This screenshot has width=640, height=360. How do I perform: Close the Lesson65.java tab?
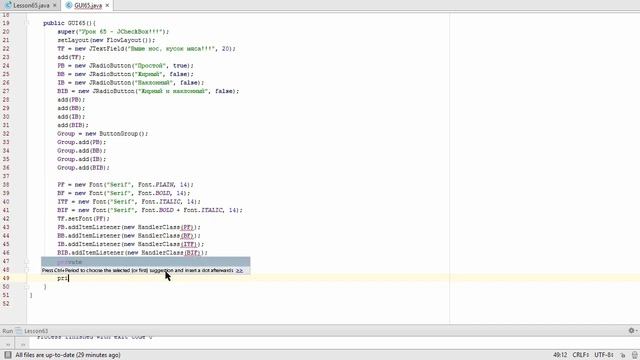(x=55, y=5)
